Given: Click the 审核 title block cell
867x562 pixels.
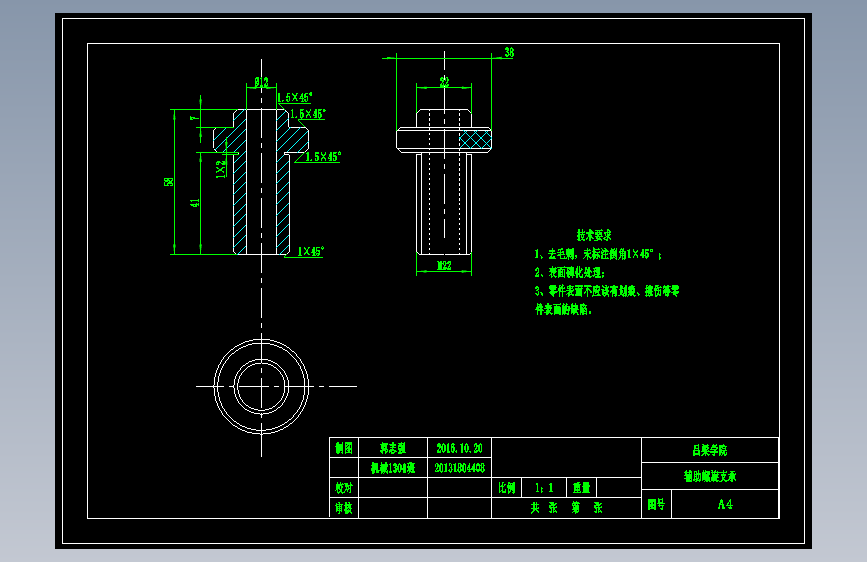Looking at the screenshot, I should click(344, 508).
